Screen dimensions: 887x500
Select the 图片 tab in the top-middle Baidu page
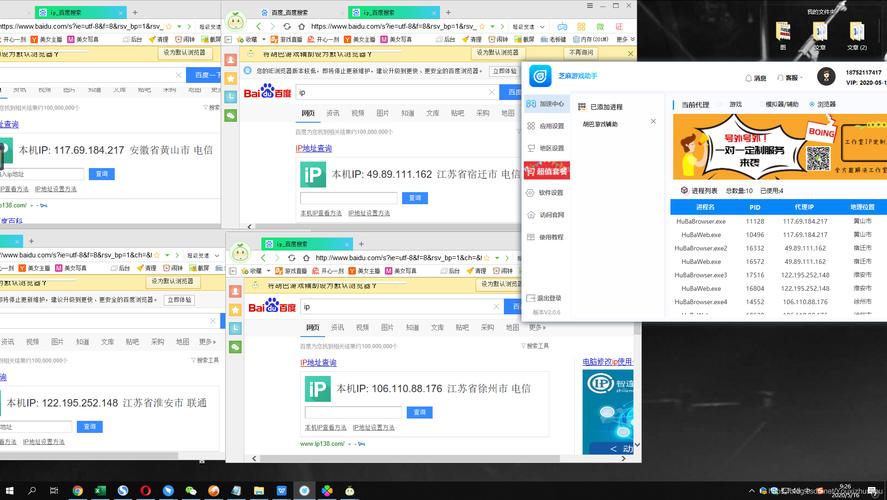(x=382, y=113)
